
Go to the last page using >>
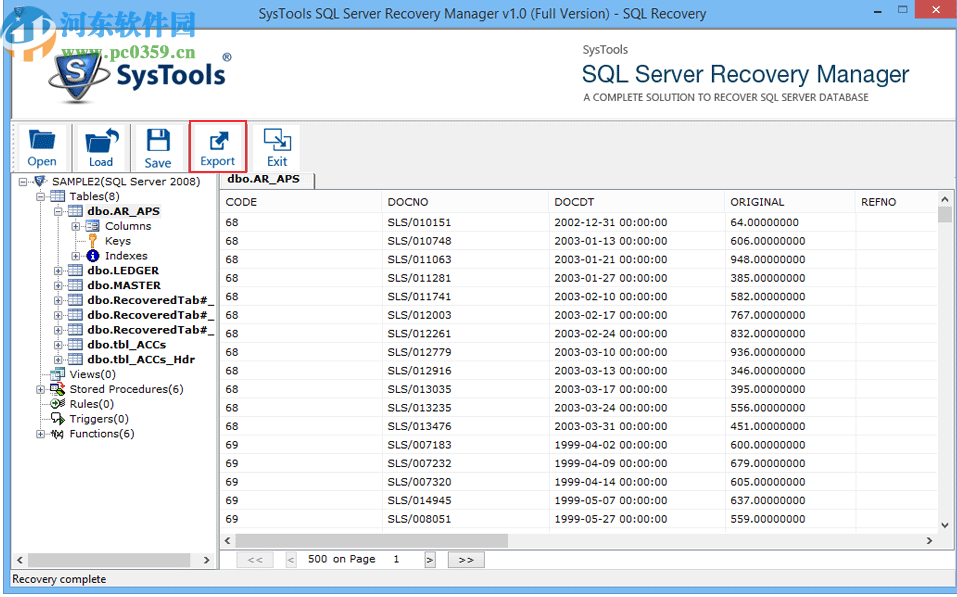coord(465,559)
